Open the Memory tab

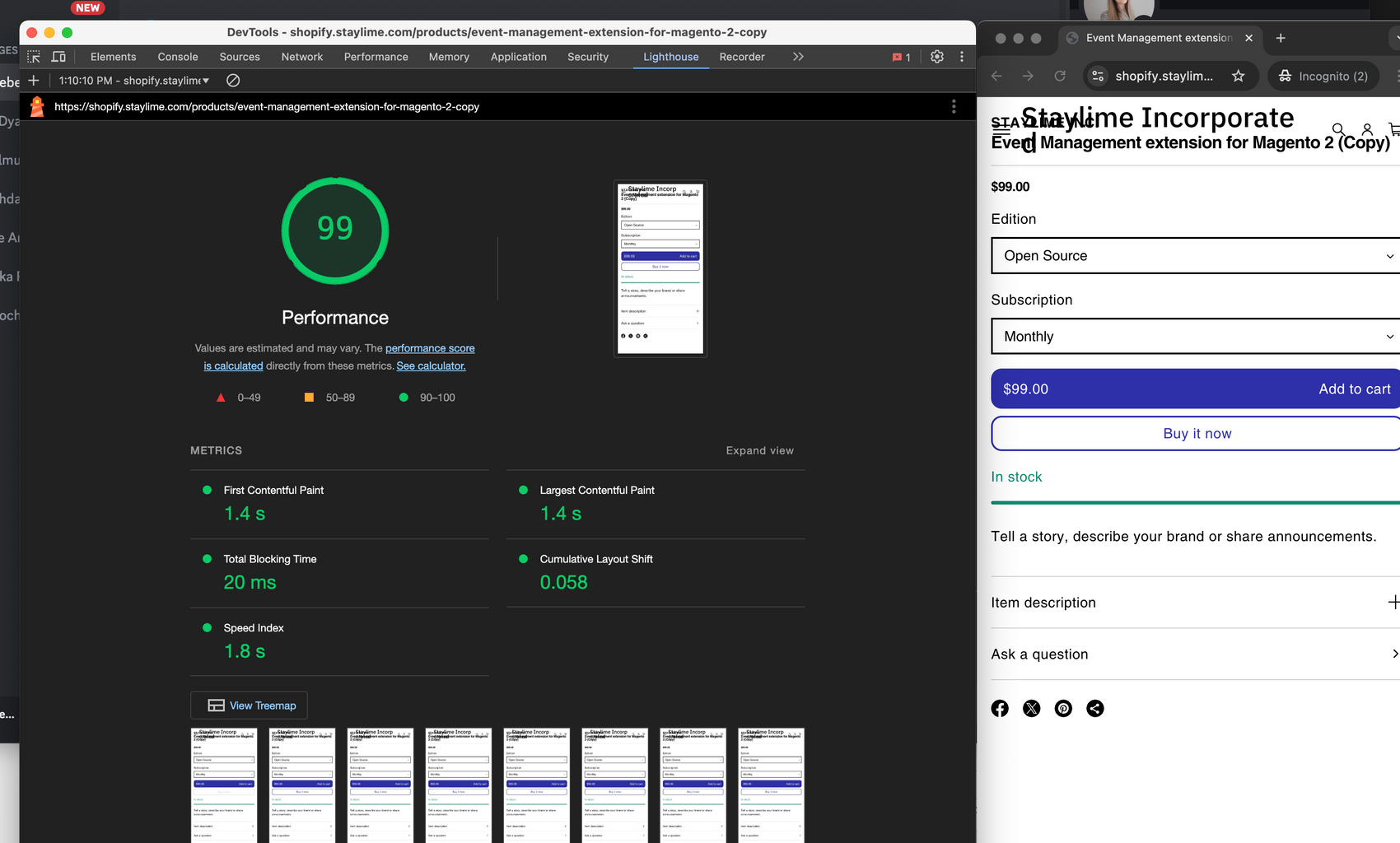[x=449, y=57]
